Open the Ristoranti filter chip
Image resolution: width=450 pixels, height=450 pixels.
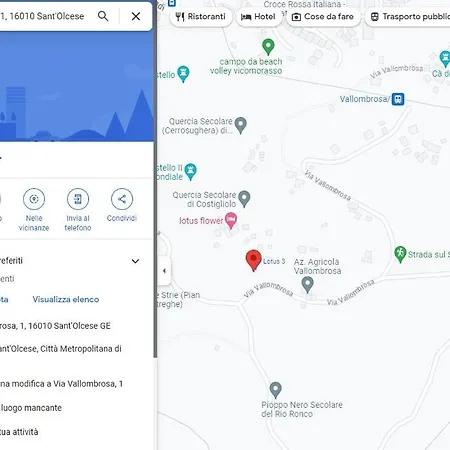coord(201,16)
